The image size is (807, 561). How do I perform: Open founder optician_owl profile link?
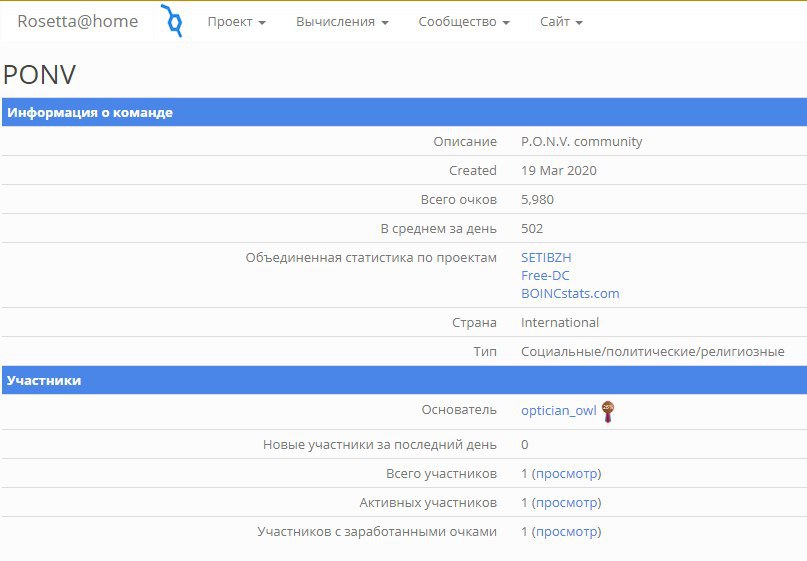(x=558, y=410)
